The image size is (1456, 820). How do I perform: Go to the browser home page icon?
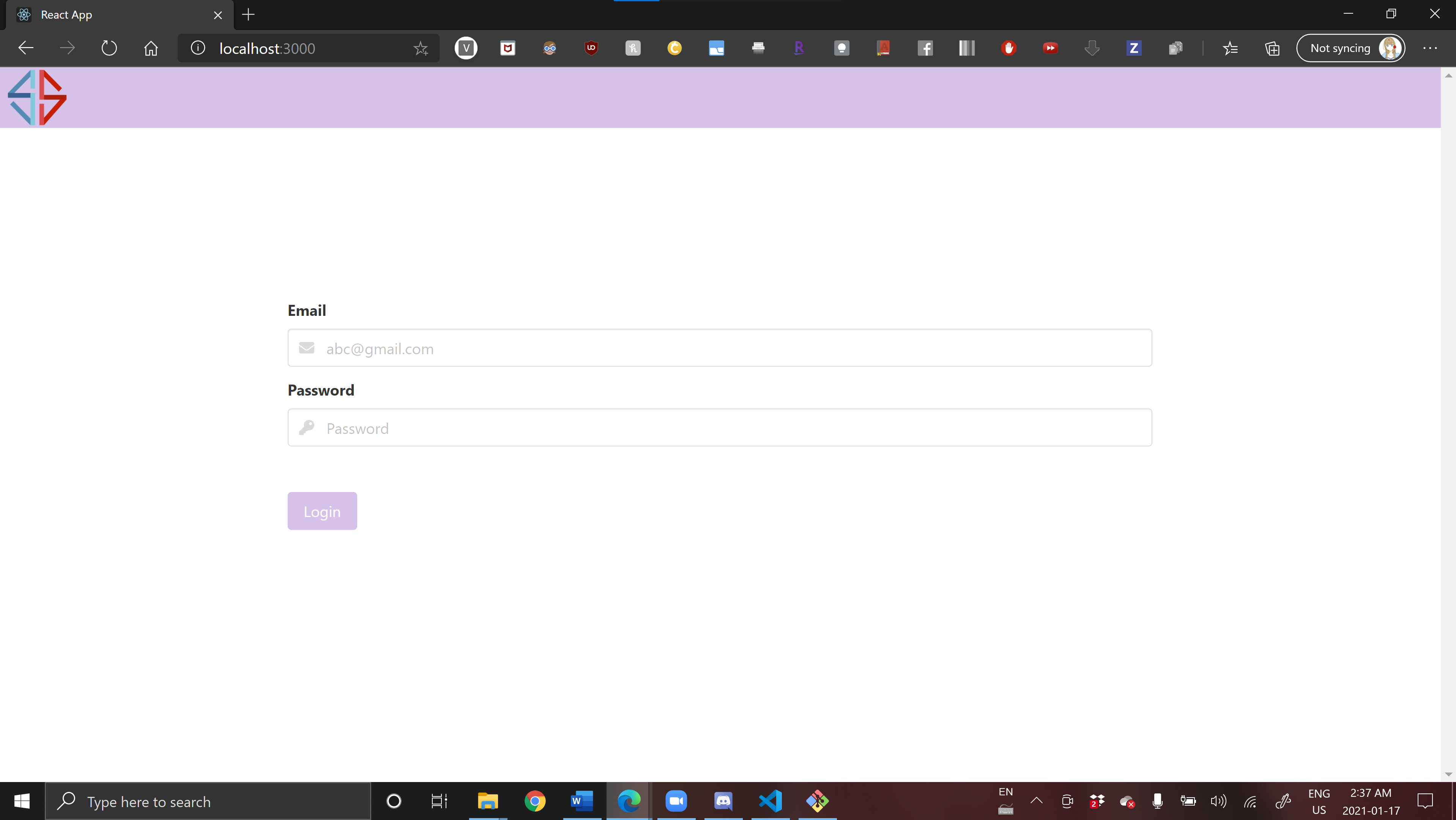coord(150,48)
